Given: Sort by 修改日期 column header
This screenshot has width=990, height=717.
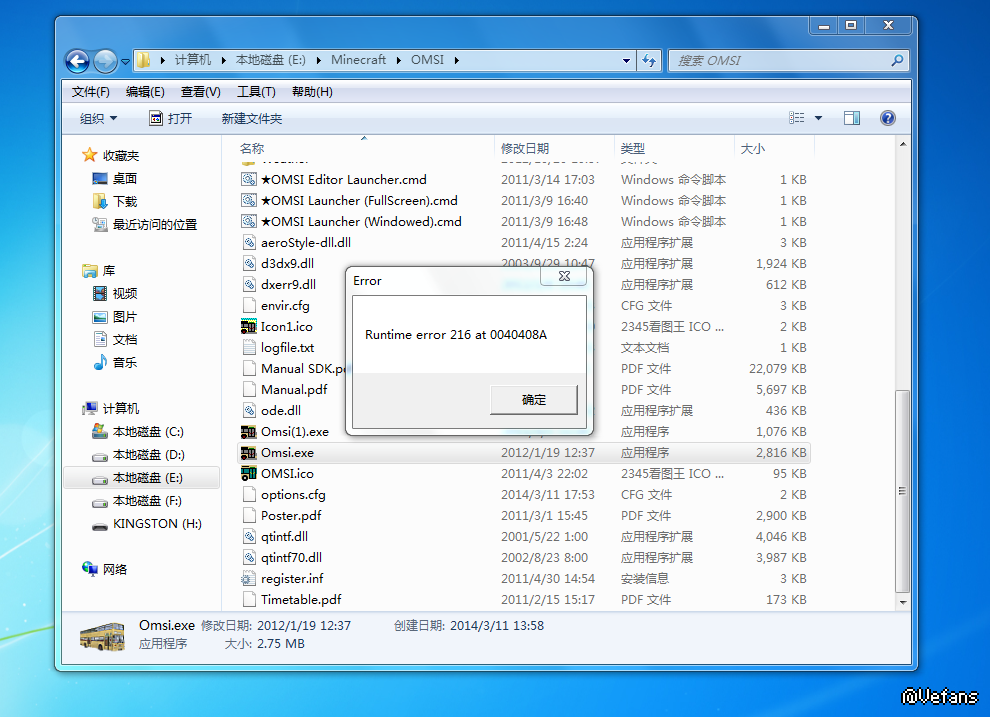Looking at the screenshot, I should (554, 148).
